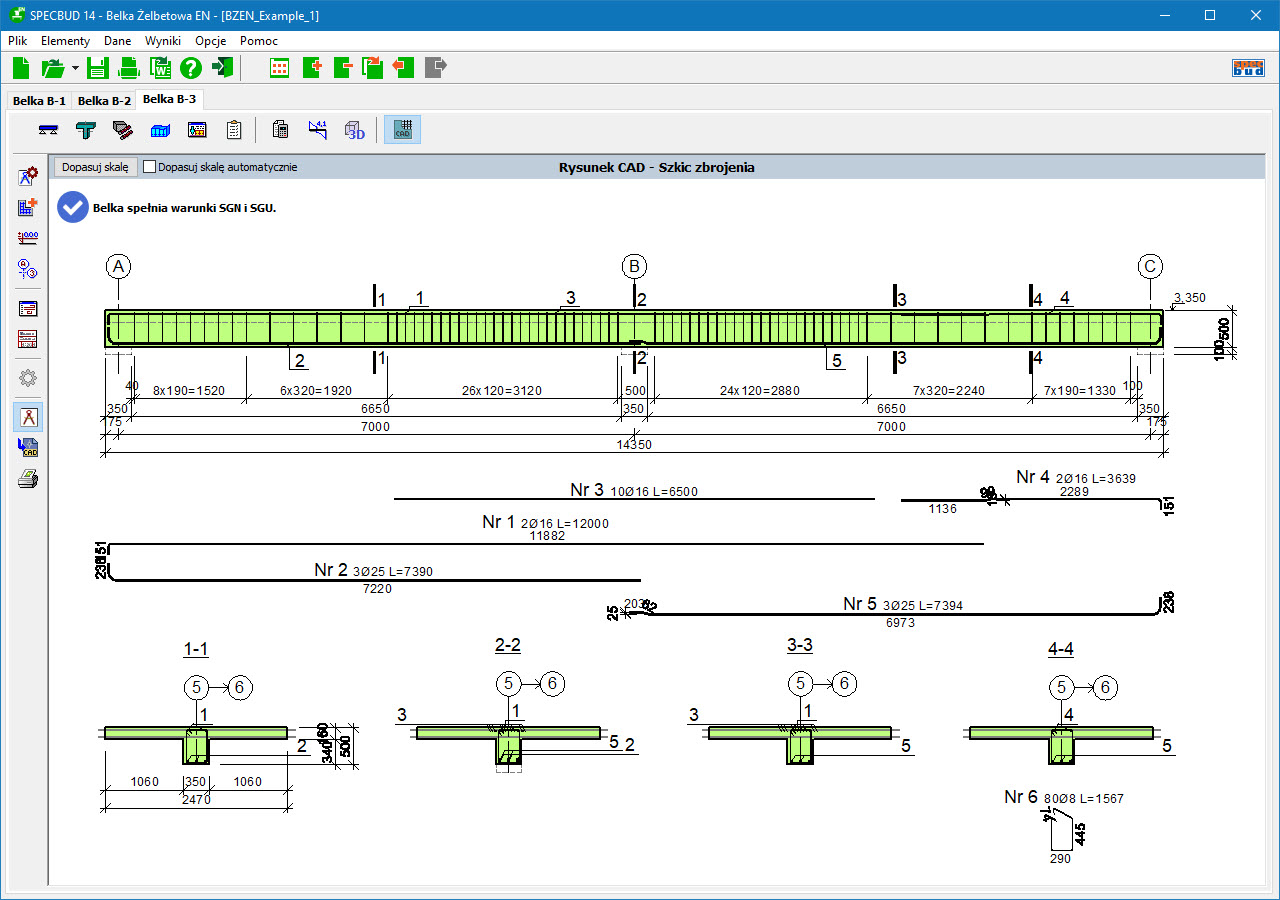The height and width of the screenshot is (900, 1280).
Task: Enable Dopasuj skalę automatycznie checkbox
Action: coord(150,167)
